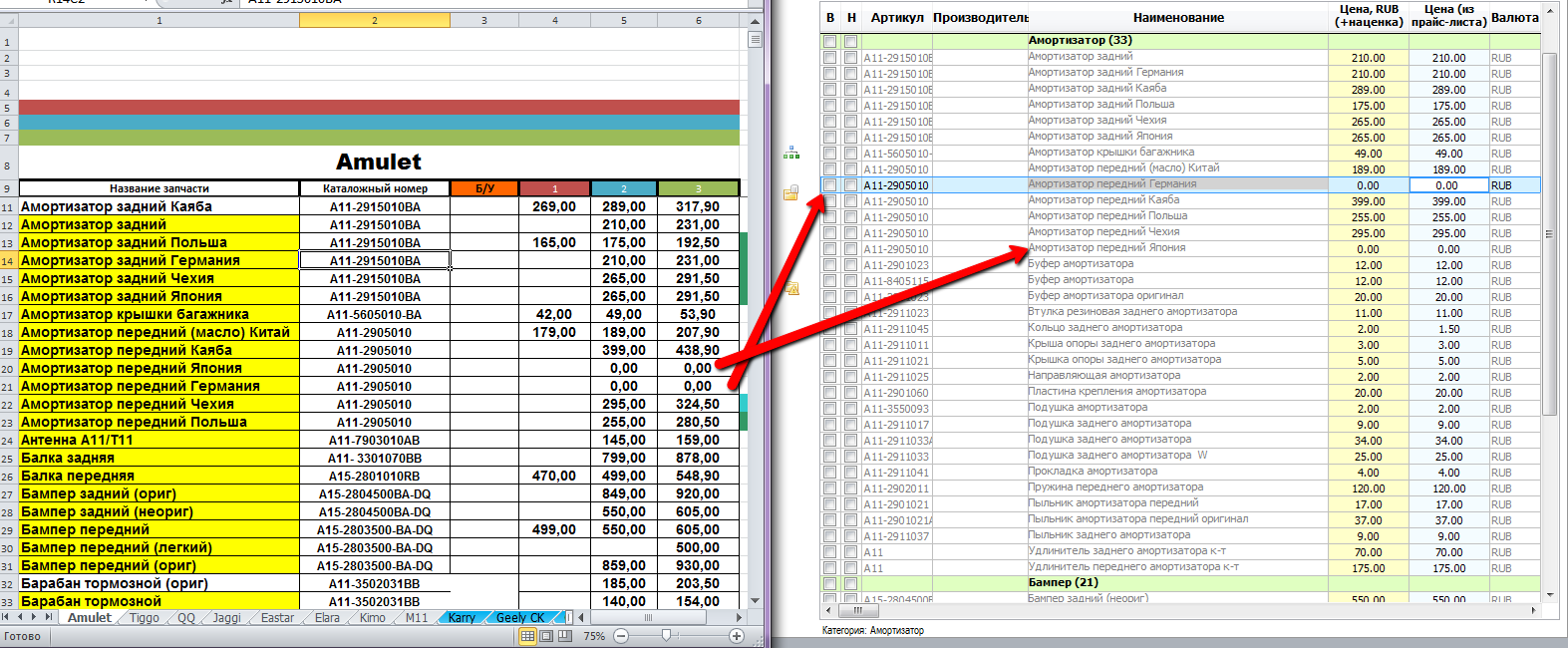Sort by the Наименование column header
The height and width of the screenshot is (648, 1568).
click(x=1178, y=18)
